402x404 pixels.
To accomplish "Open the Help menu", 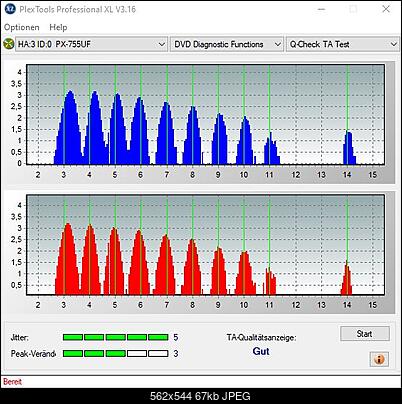I will pyautogui.click(x=58, y=27).
